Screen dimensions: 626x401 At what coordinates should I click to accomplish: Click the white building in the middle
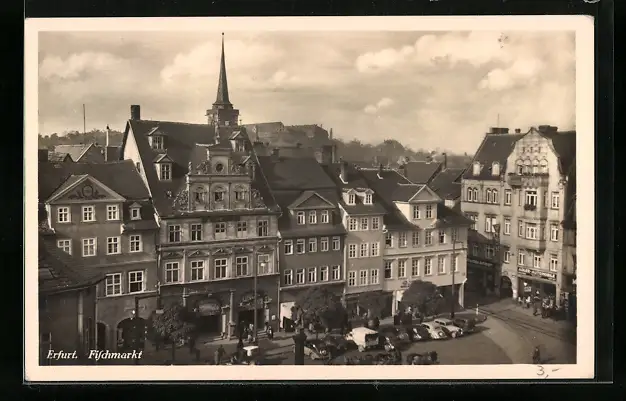422,245
